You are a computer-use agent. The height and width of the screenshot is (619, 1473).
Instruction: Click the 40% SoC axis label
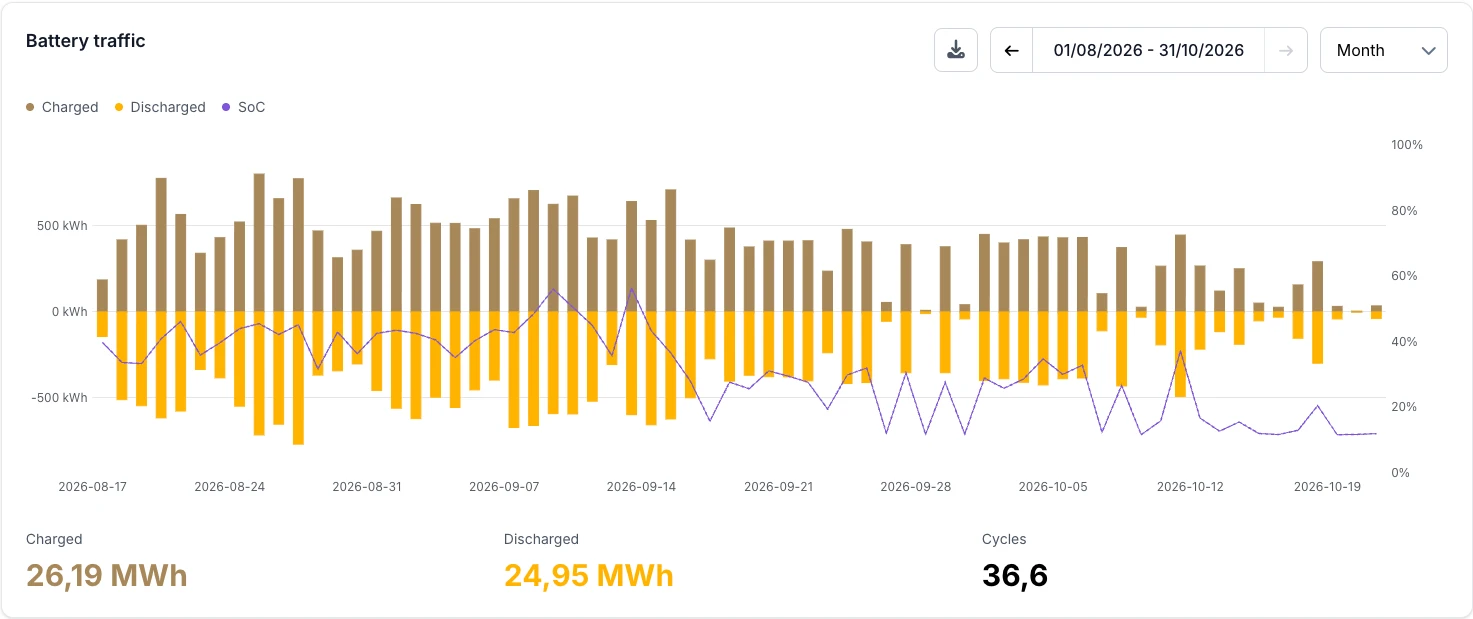tap(1405, 342)
